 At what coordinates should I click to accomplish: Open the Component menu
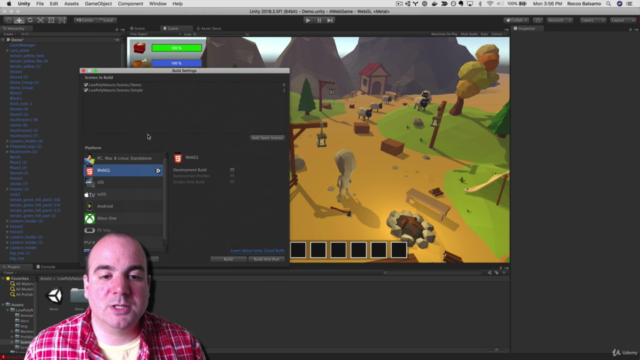coord(130,4)
